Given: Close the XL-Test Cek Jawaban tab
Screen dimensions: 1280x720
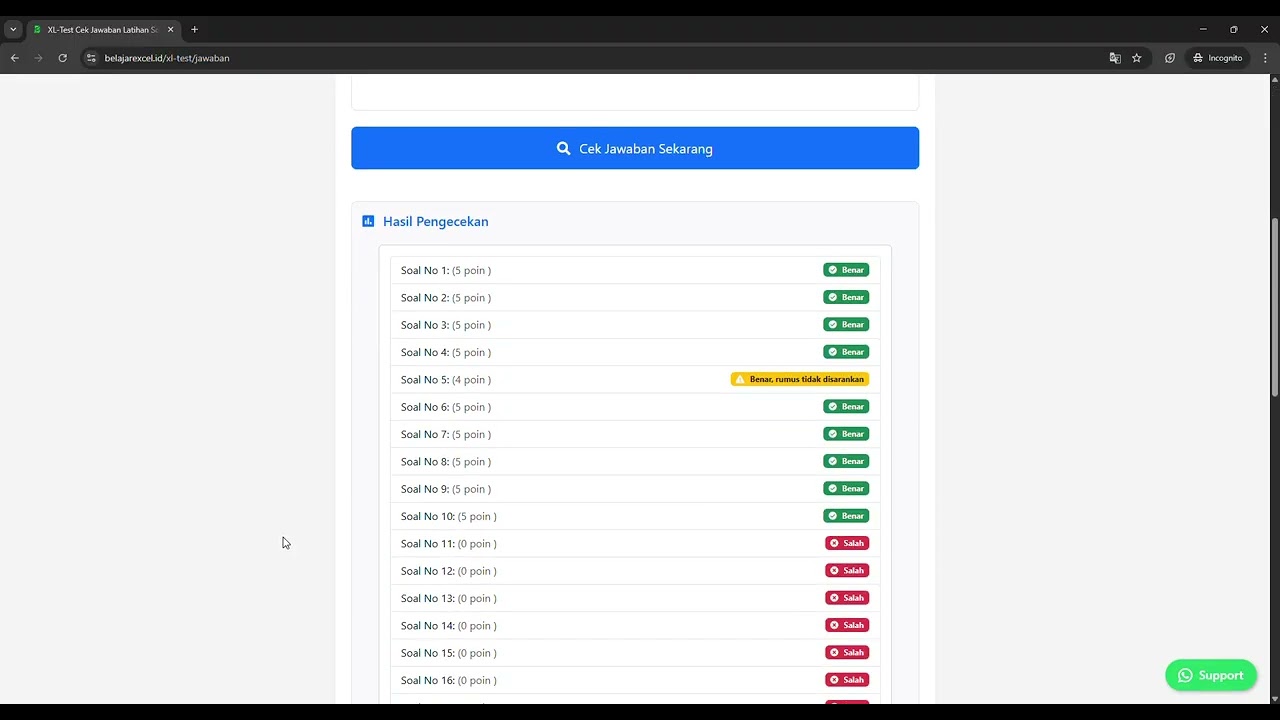Looking at the screenshot, I should (x=171, y=30).
